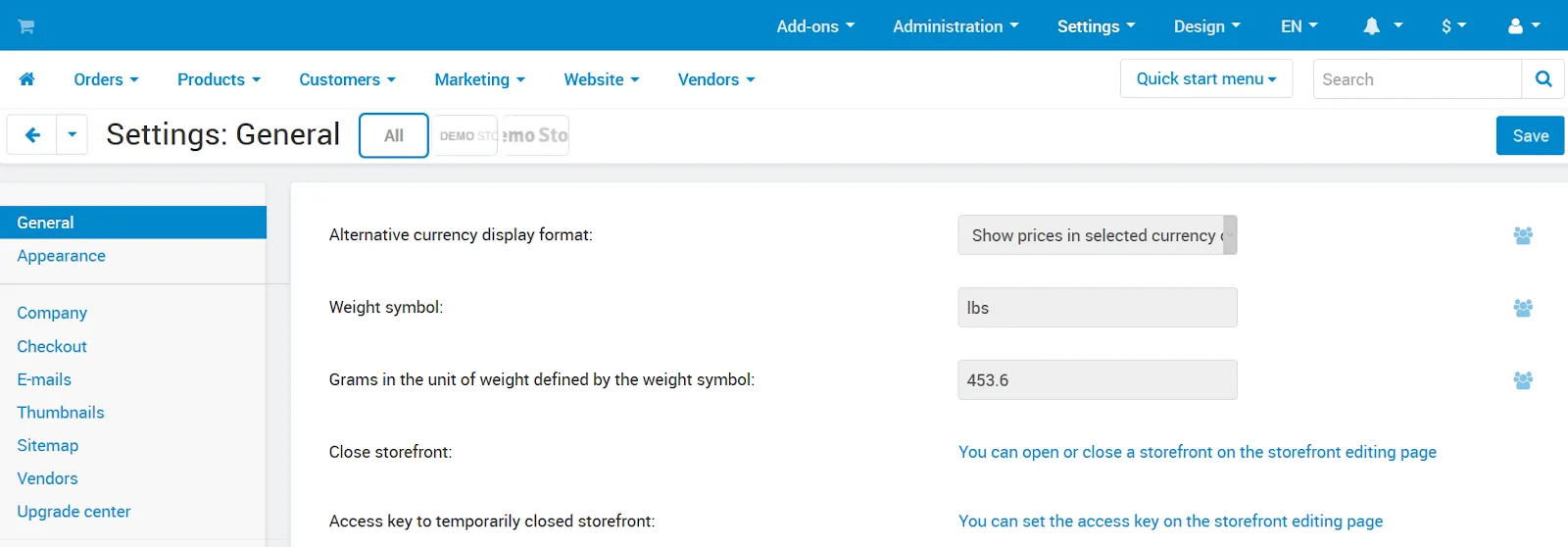This screenshot has width=1568, height=547.
Task: Open the Add-ons menu
Action: click(x=815, y=26)
